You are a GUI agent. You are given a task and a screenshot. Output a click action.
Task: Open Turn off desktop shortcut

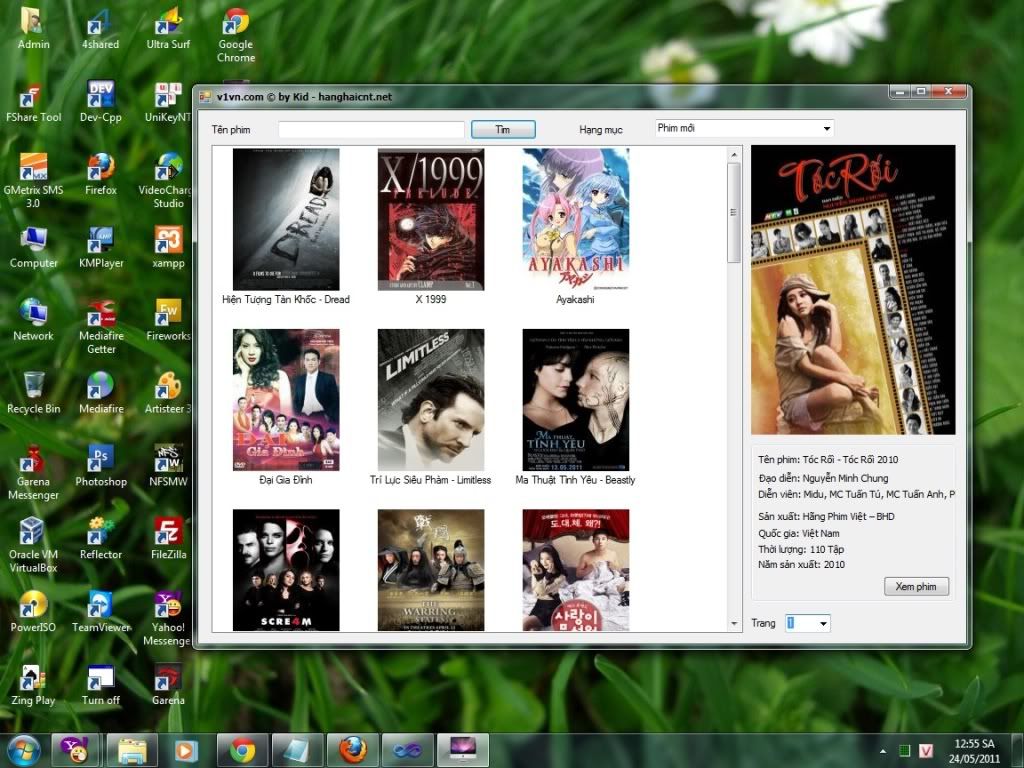(x=101, y=684)
